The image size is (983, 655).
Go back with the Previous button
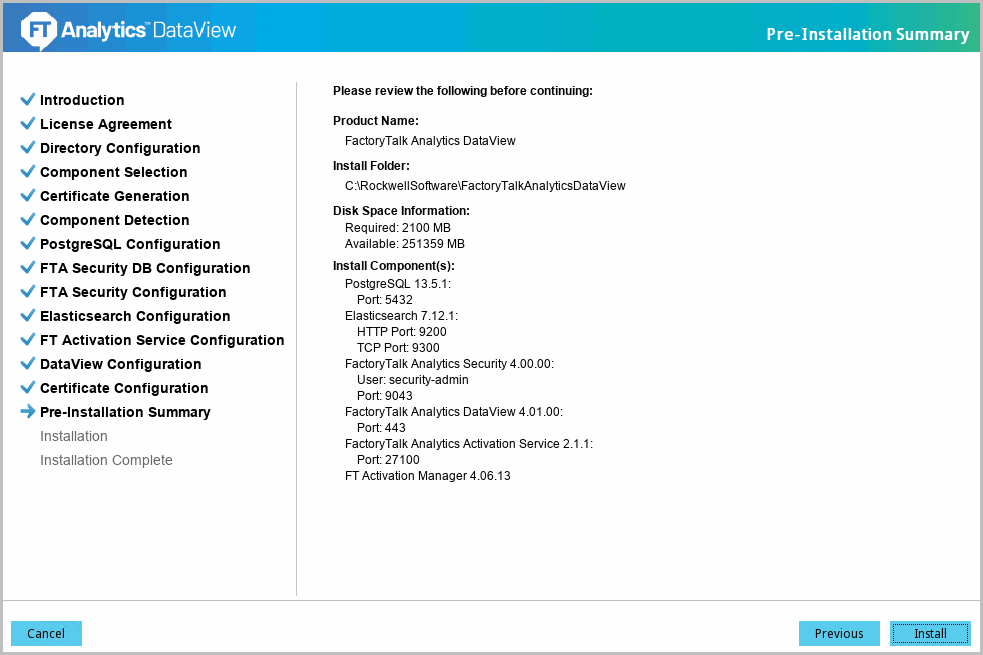pos(838,633)
